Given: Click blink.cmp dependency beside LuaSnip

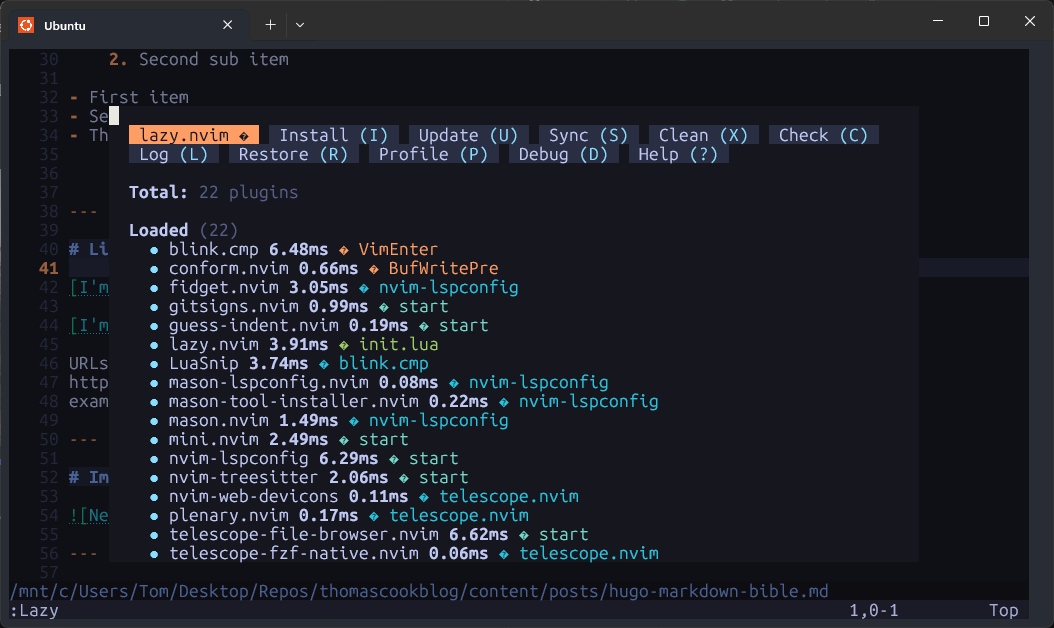Looking at the screenshot, I should click(x=383, y=363).
